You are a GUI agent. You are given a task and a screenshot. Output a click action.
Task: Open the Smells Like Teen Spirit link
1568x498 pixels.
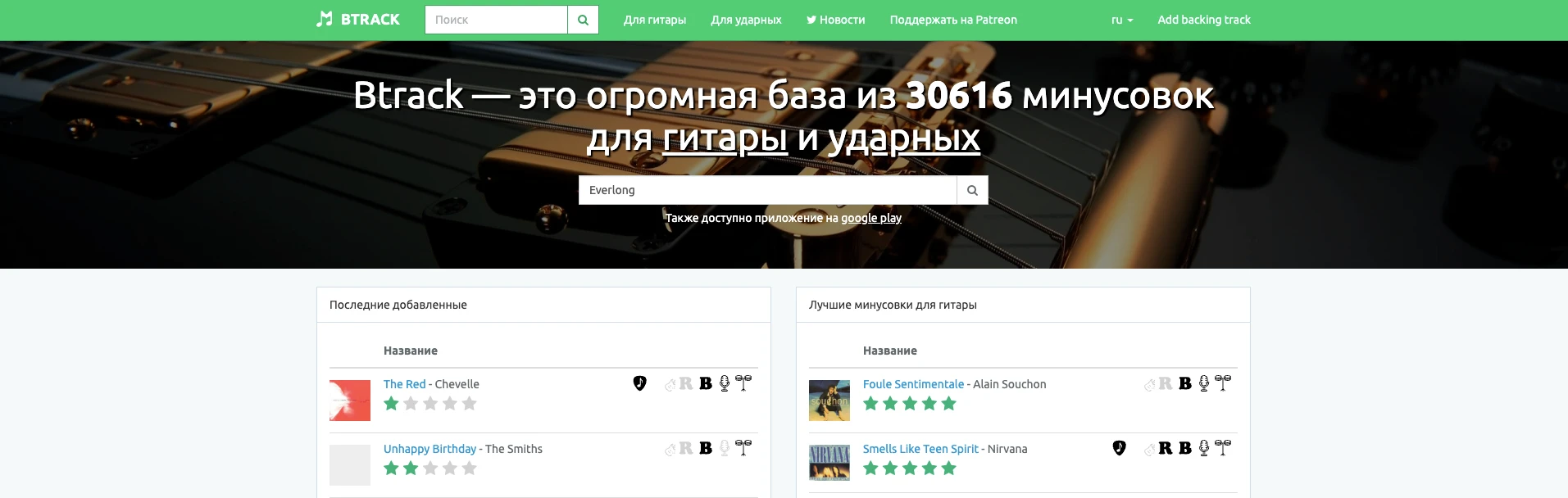point(920,449)
